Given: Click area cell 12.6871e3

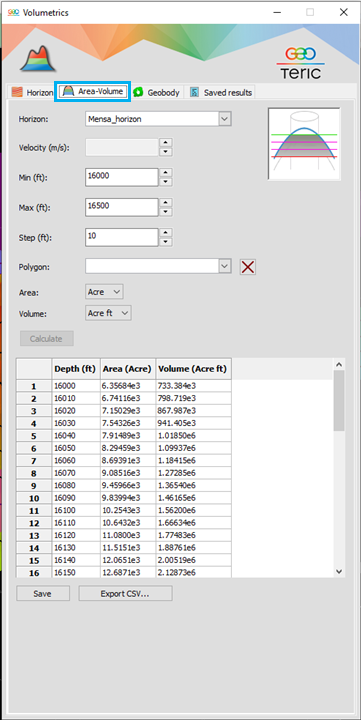Looking at the screenshot, I should click(x=128, y=572).
